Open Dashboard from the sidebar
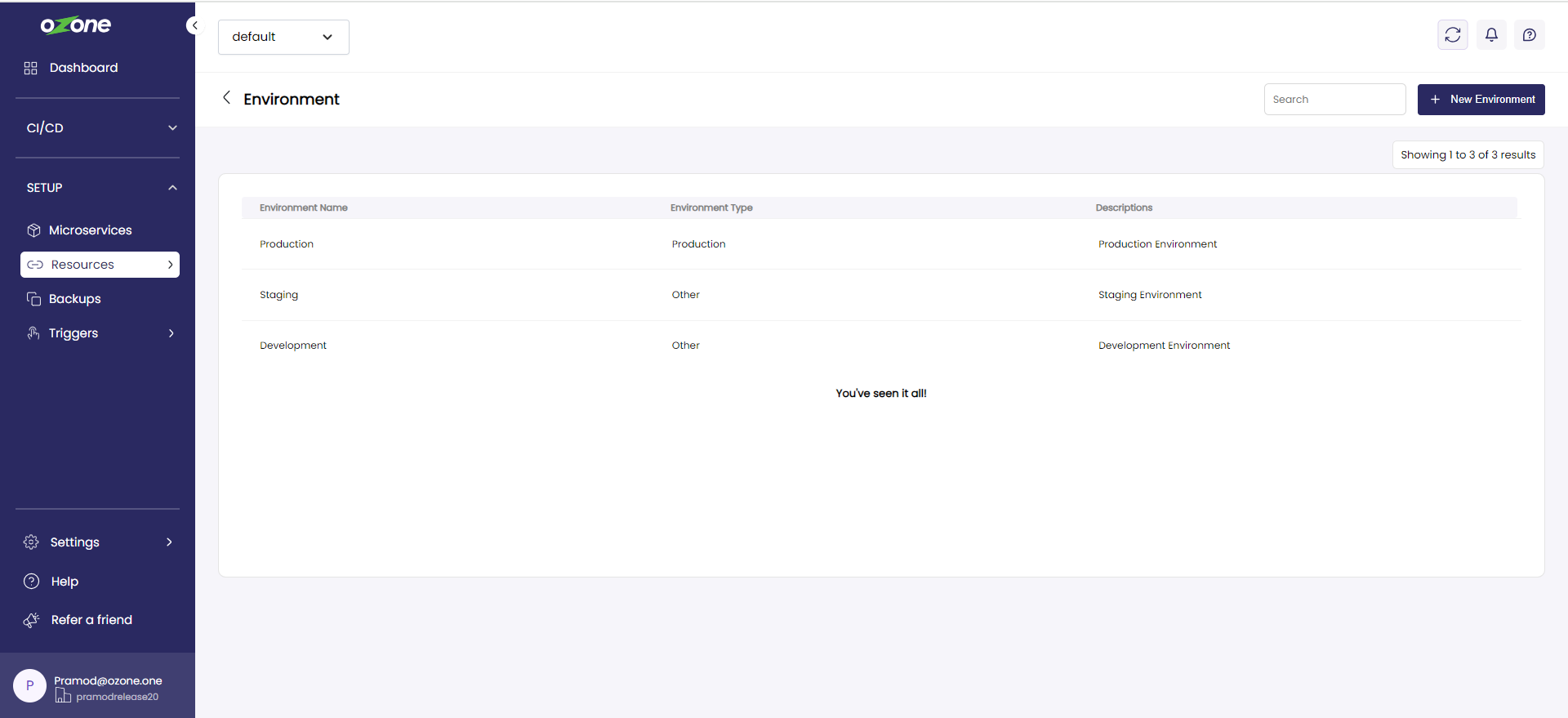Screen dimensions: 1568x718 [83, 68]
